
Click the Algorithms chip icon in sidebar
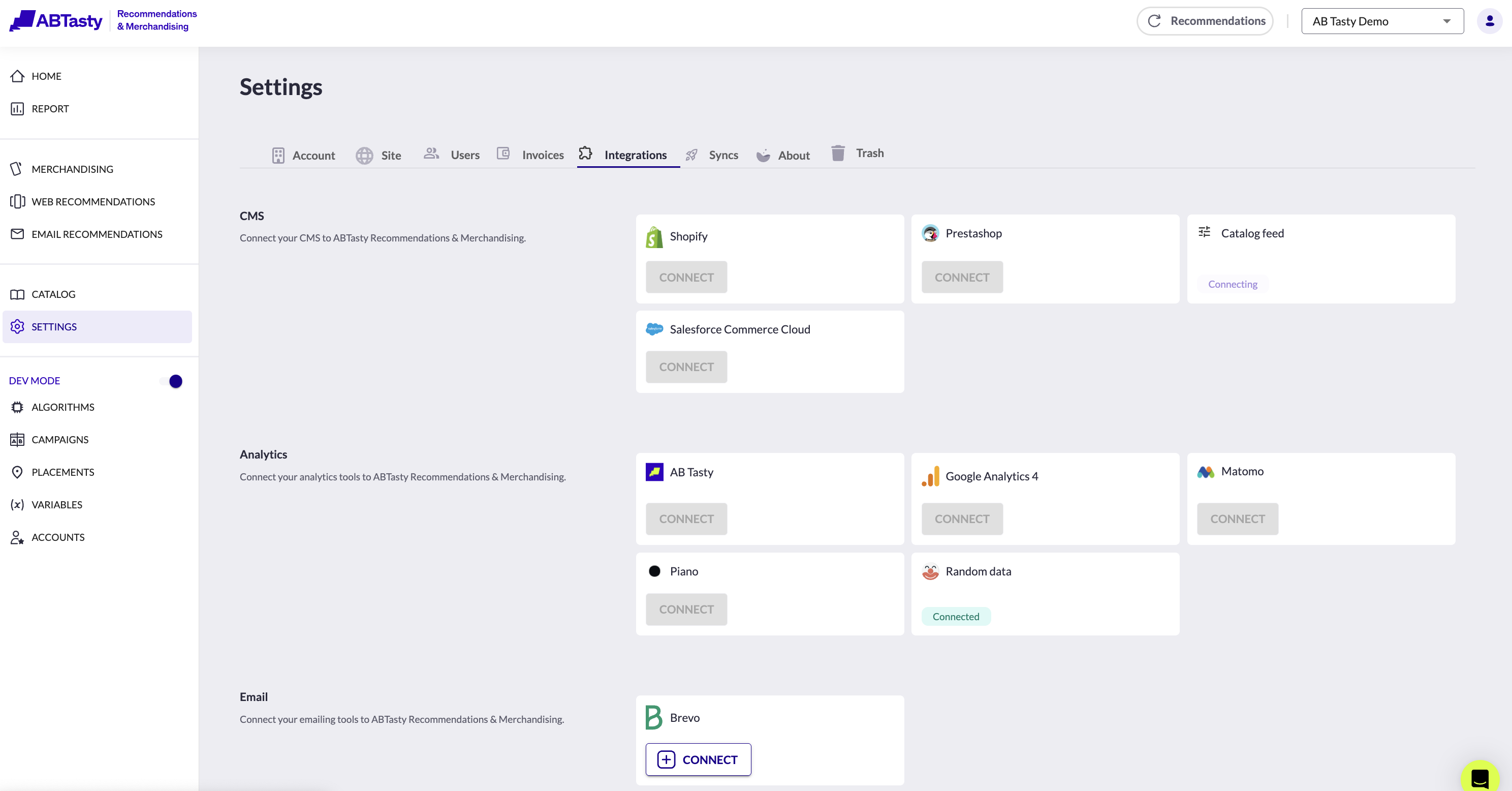17,407
